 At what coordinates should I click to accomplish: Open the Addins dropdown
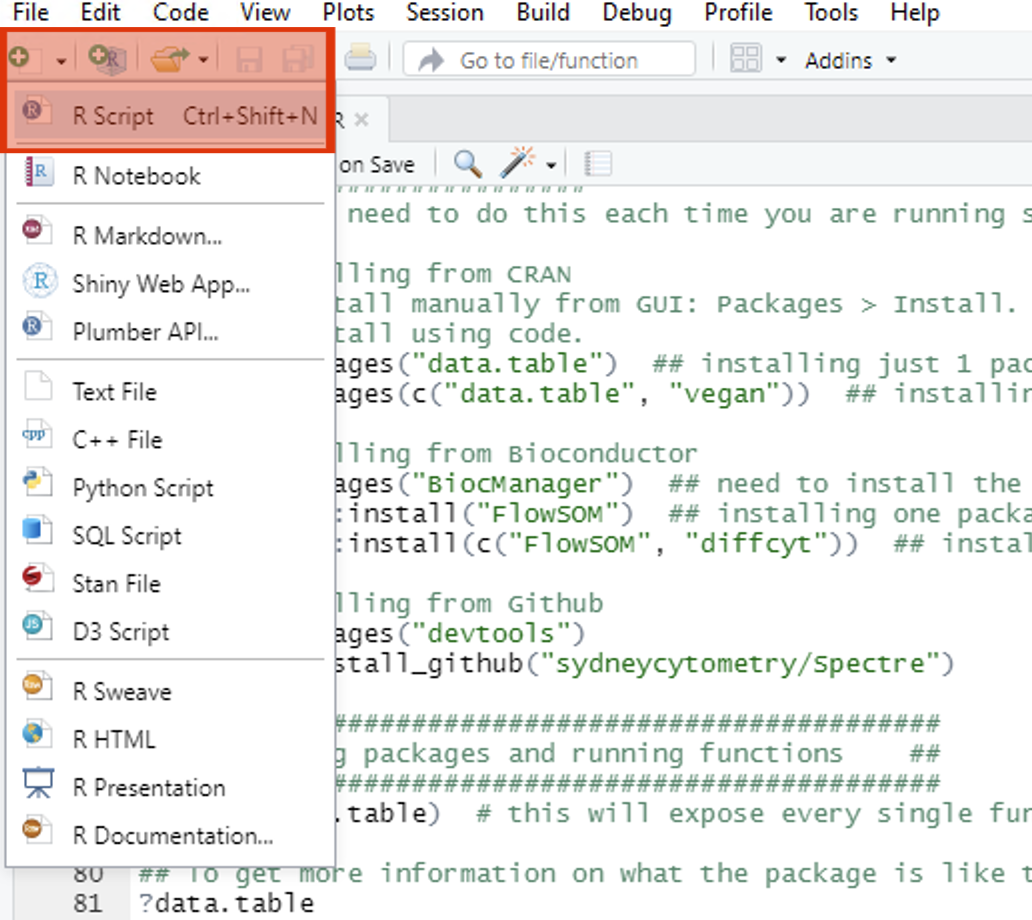(850, 60)
